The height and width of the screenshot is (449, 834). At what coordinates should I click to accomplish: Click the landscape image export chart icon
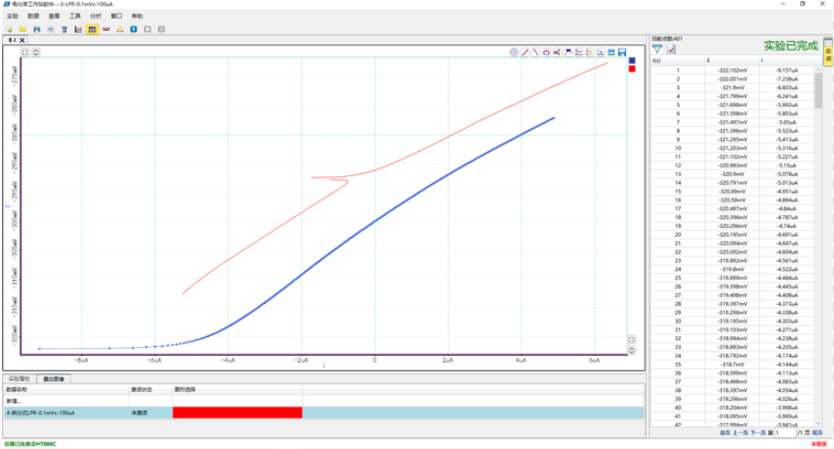611,52
